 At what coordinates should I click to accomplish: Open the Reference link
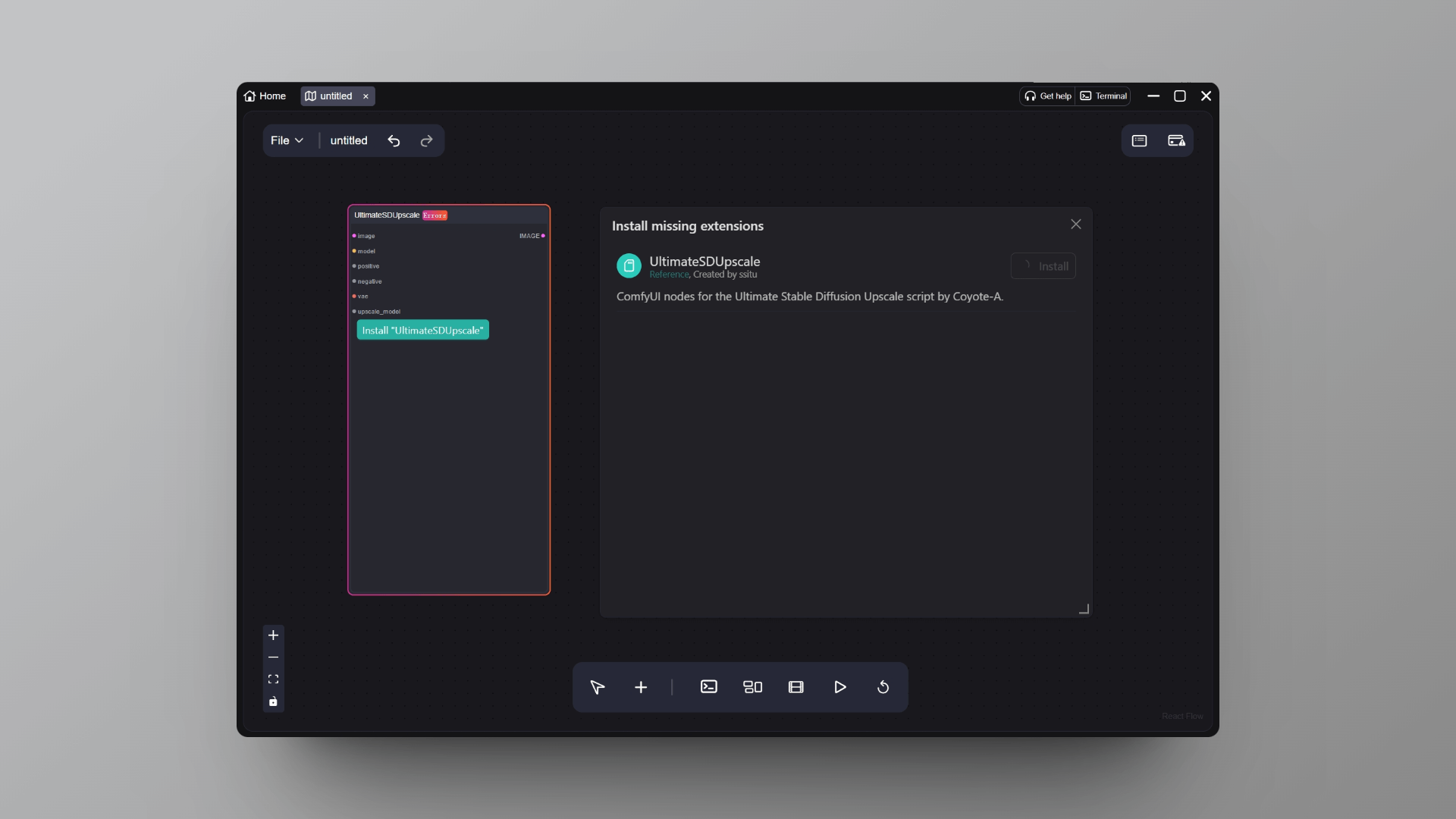pyautogui.click(x=669, y=275)
